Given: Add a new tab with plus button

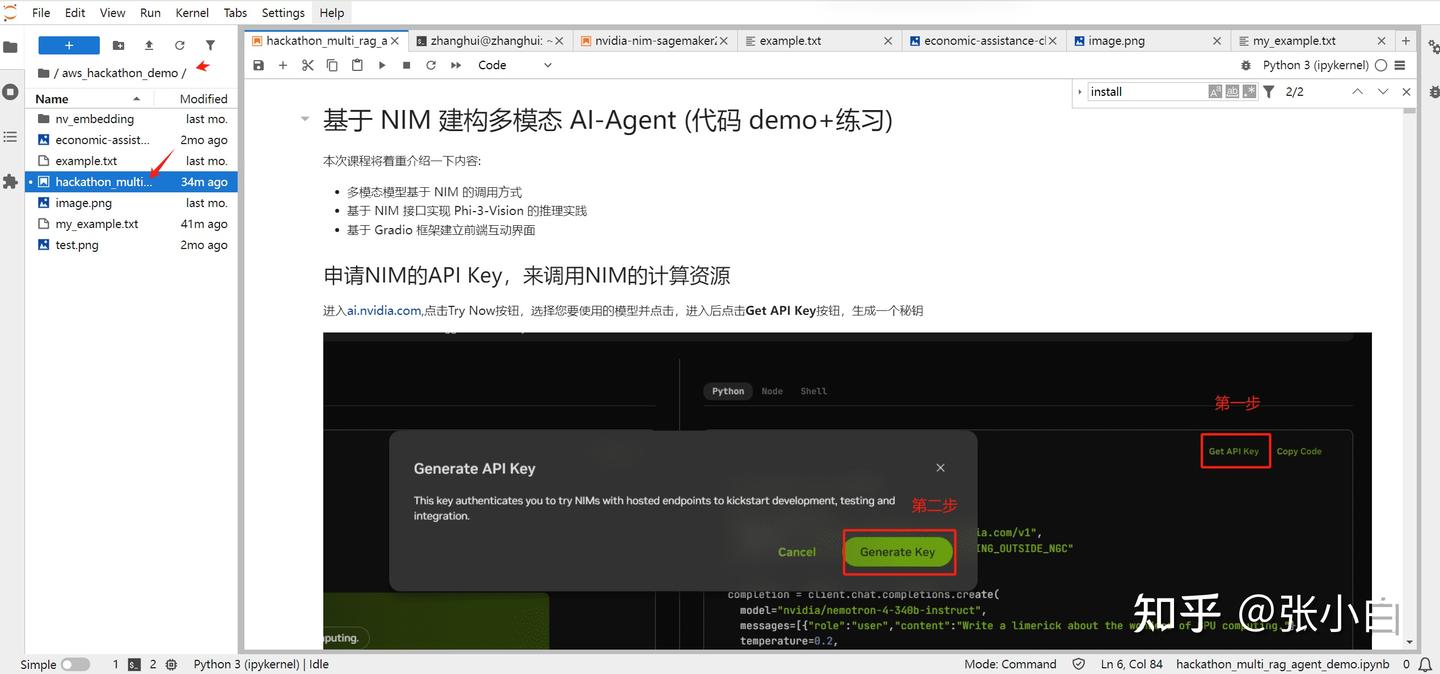Looking at the screenshot, I should tap(1406, 41).
